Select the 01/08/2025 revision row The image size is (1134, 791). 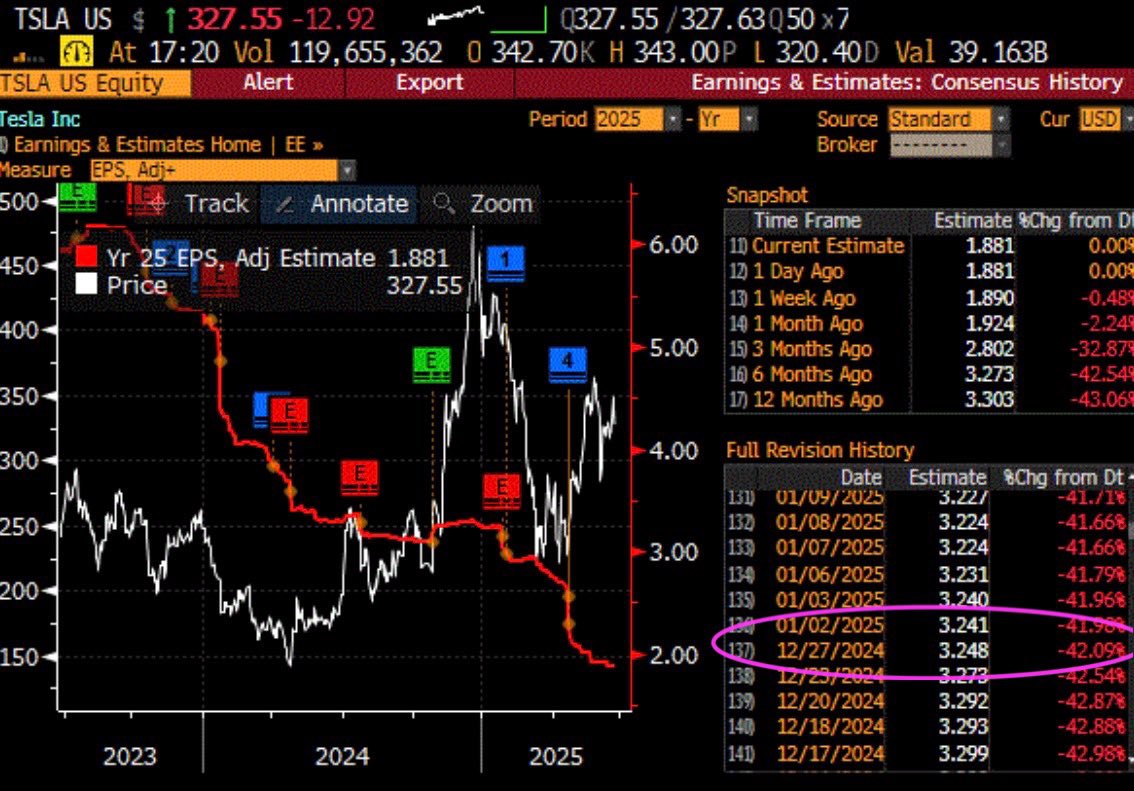(926, 522)
